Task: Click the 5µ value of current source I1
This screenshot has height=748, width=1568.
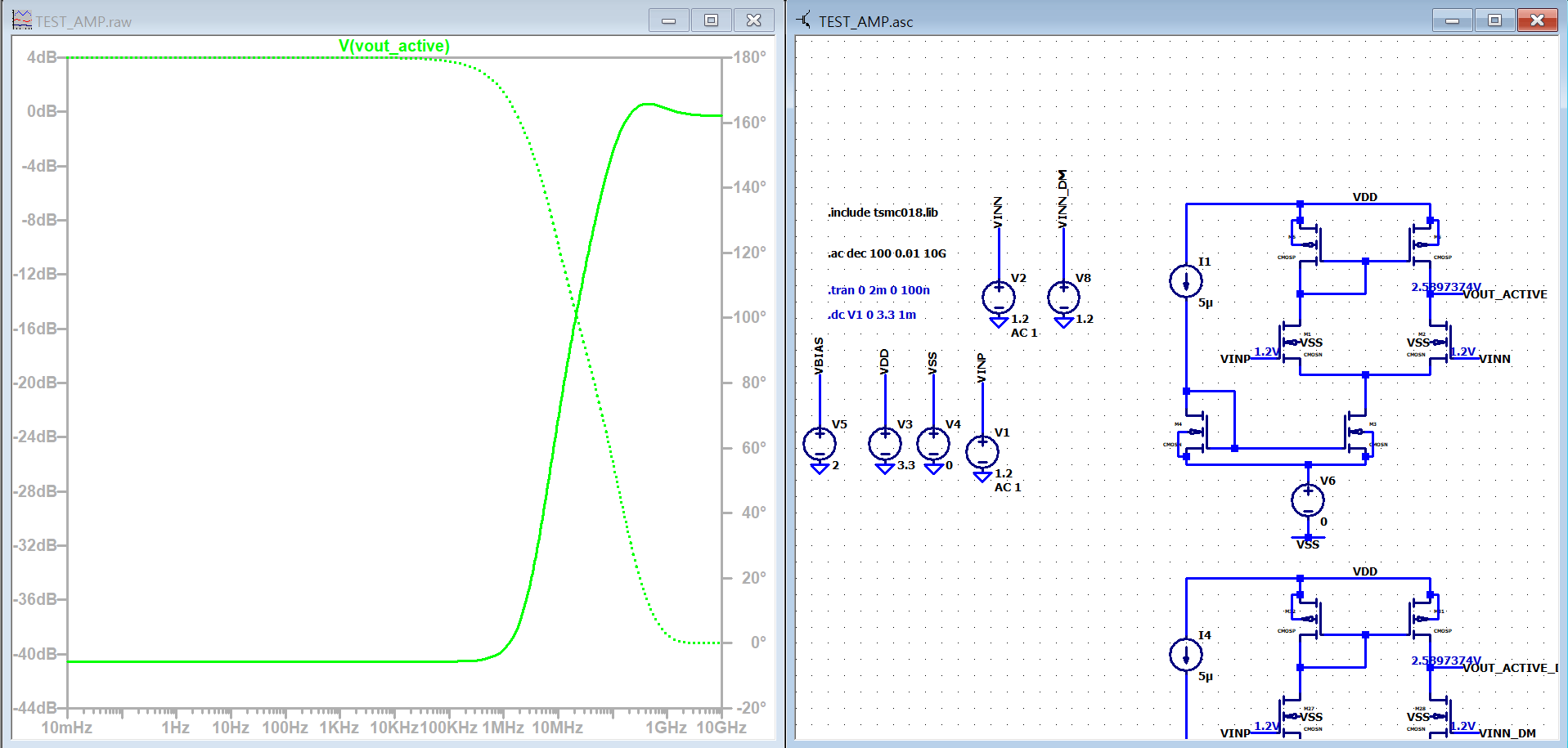Action: click(x=1206, y=302)
